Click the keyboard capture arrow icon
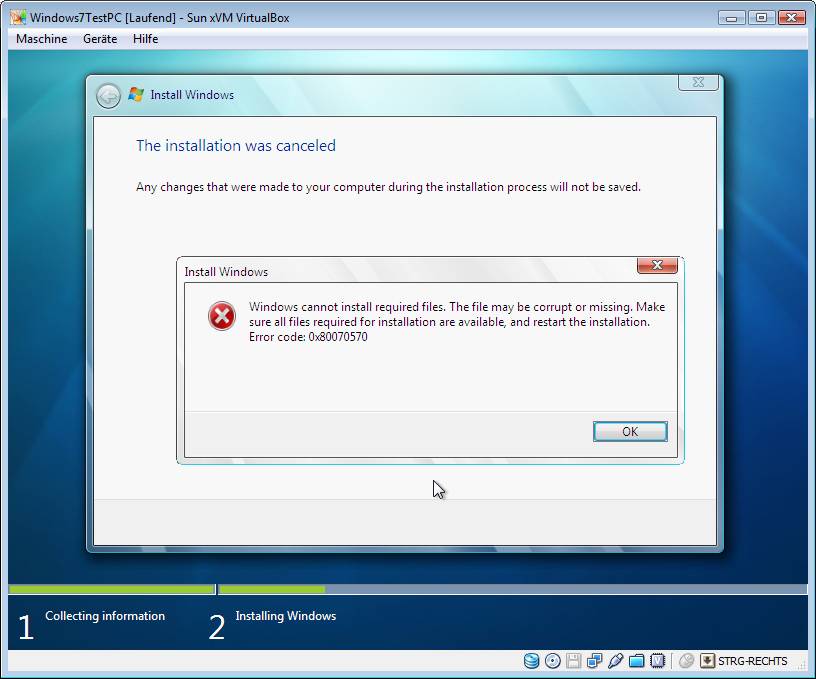Viewport: 816px width, 679px height. pos(707,661)
